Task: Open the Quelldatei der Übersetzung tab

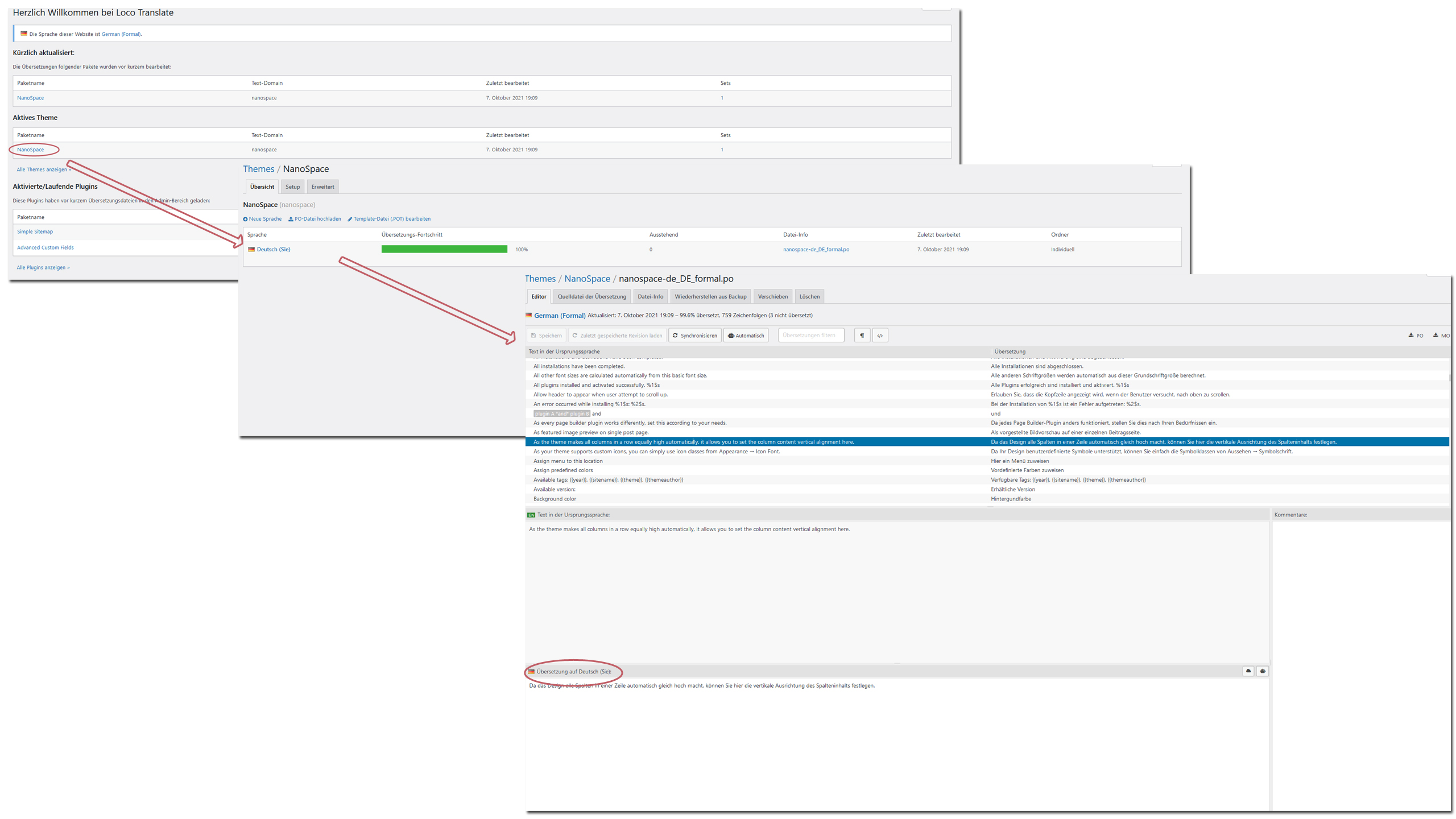Action: tap(591, 296)
